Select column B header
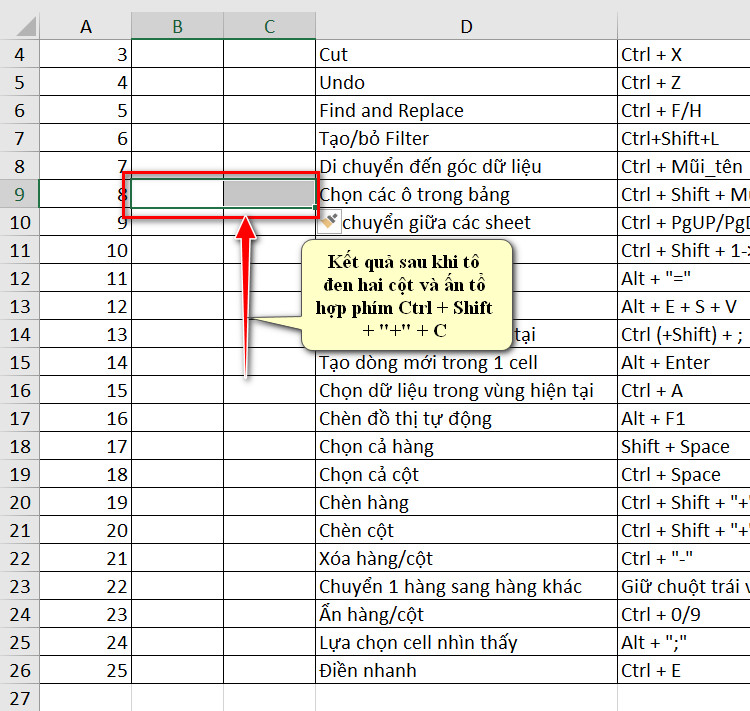Screen dimensions: 750x711 click(x=177, y=26)
